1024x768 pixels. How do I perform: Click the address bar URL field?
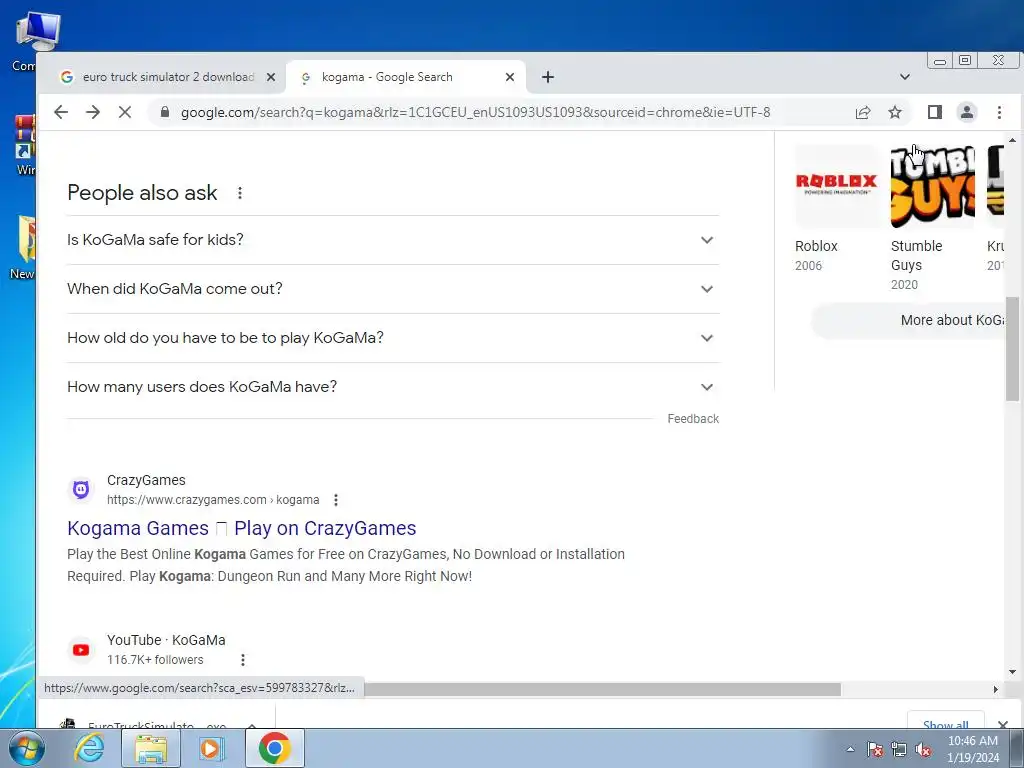click(x=475, y=112)
